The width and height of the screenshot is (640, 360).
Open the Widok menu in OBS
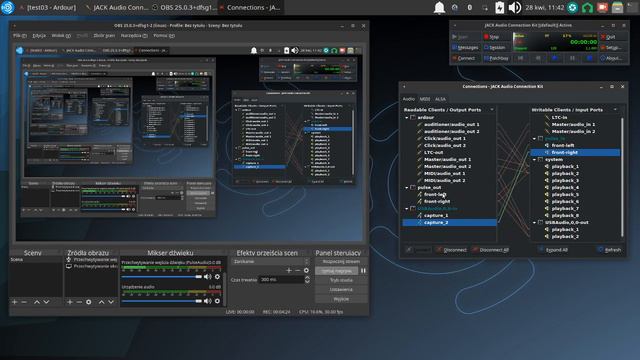click(61, 36)
